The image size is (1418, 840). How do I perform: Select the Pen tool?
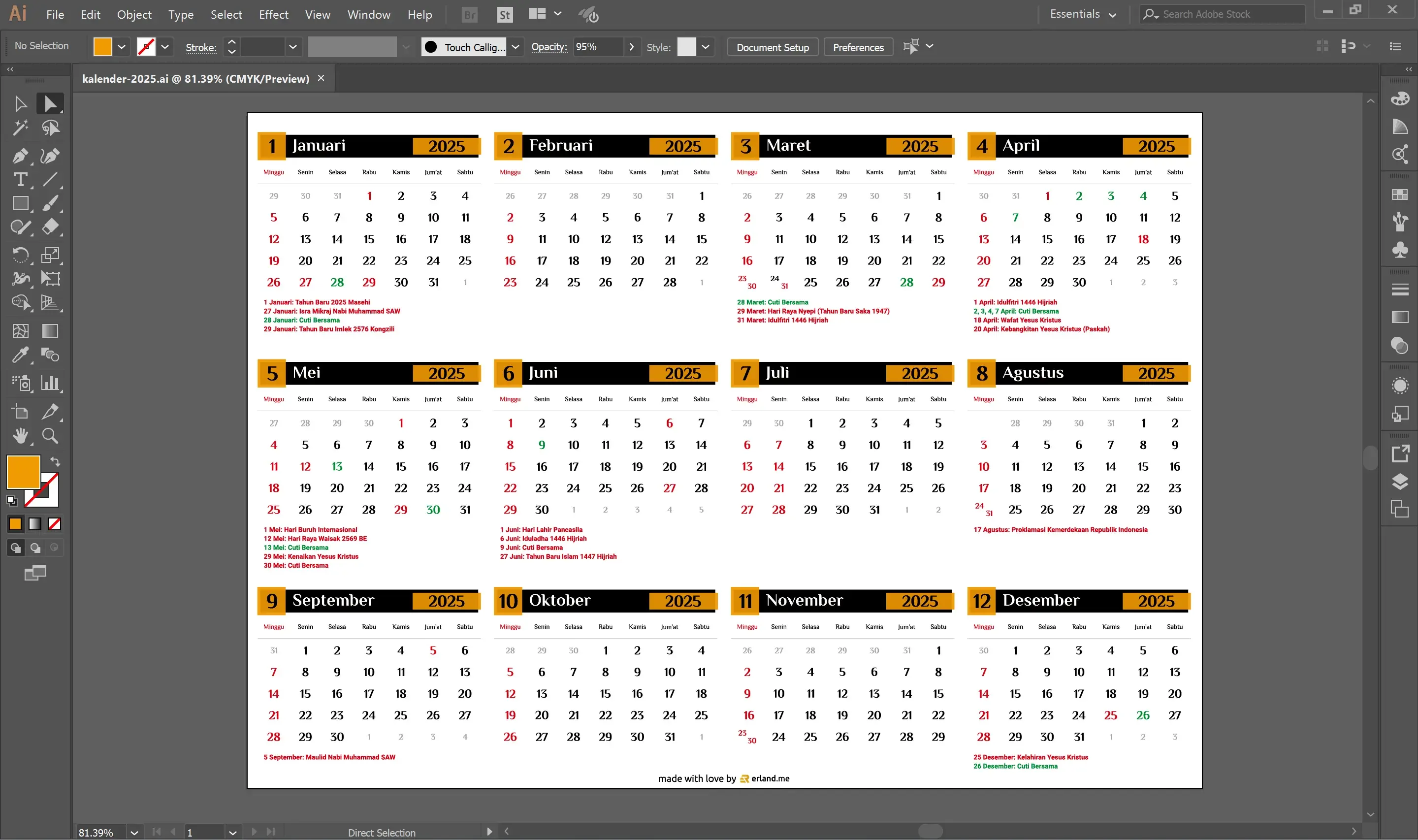pyautogui.click(x=20, y=156)
